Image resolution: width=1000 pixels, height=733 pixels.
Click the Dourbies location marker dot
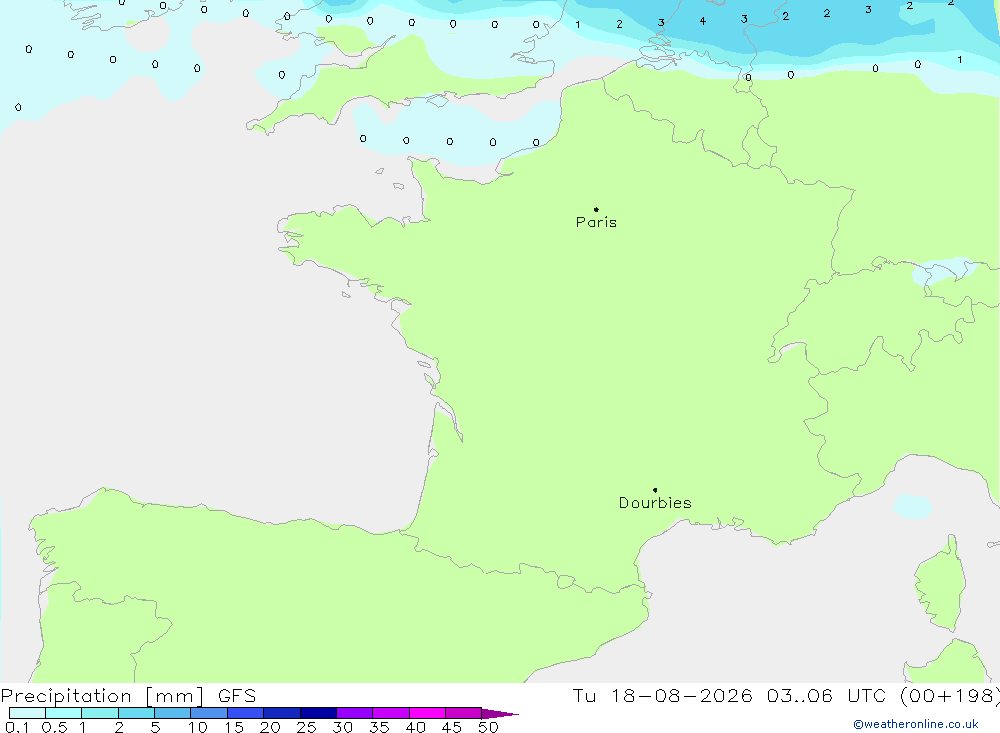[655, 490]
